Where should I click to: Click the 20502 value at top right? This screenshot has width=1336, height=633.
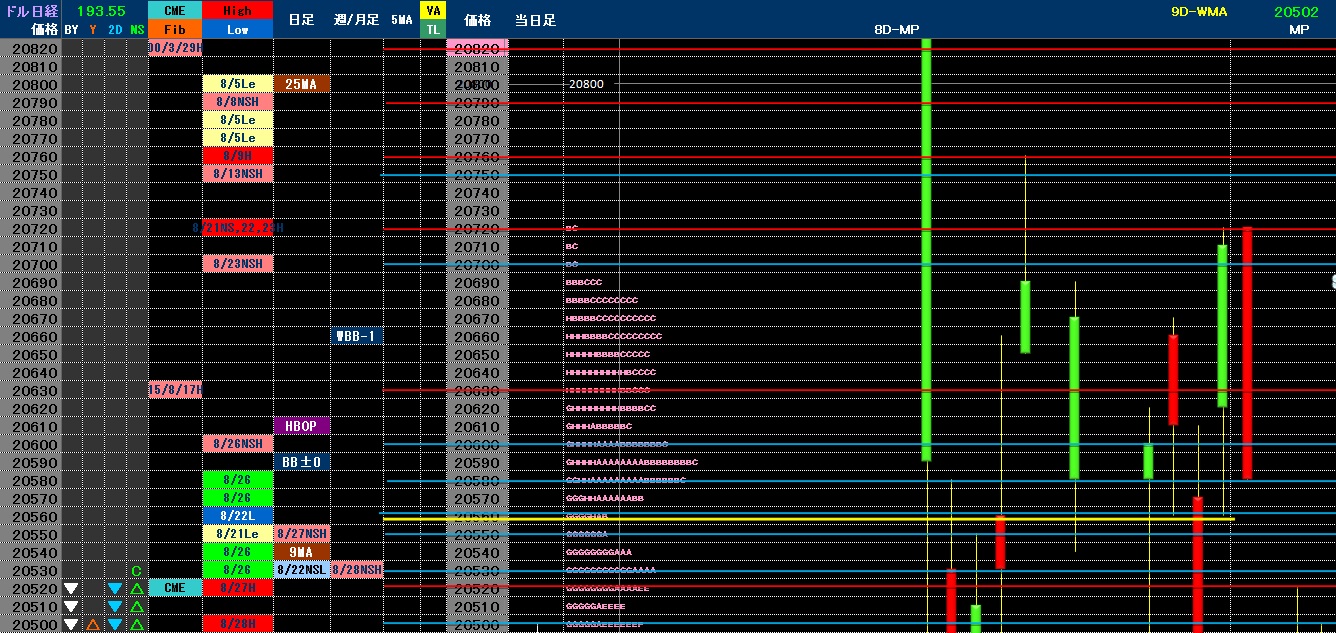click(1299, 11)
